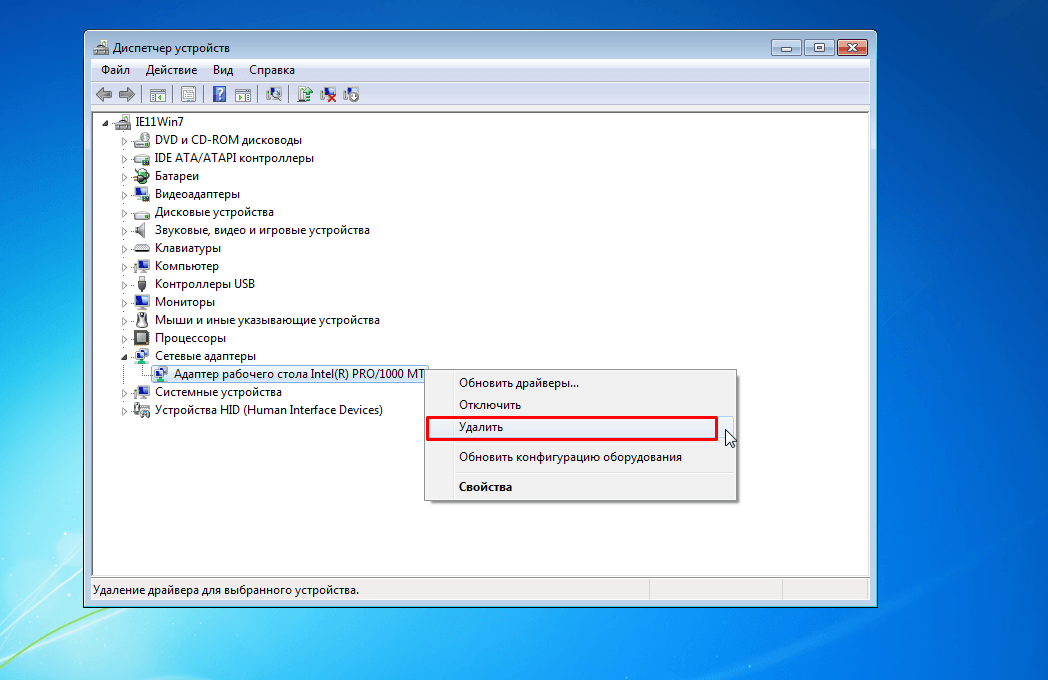Image resolution: width=1048 pixels, height=680 pixels.
Task: Select the IE11Win7 root computer node
Action: (159, 122)
